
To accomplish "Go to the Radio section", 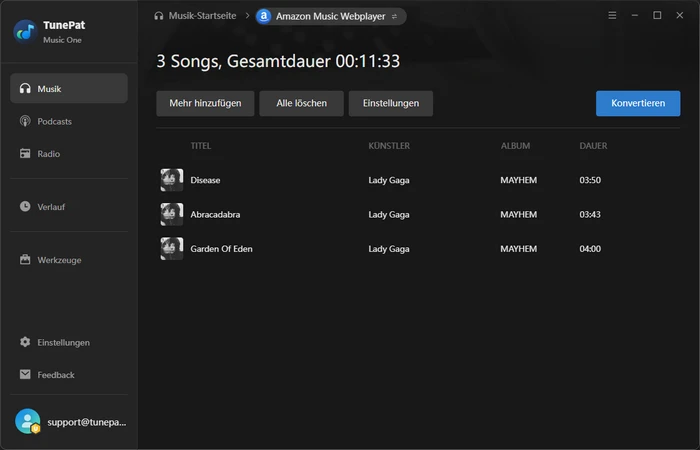I will (69, 154).
